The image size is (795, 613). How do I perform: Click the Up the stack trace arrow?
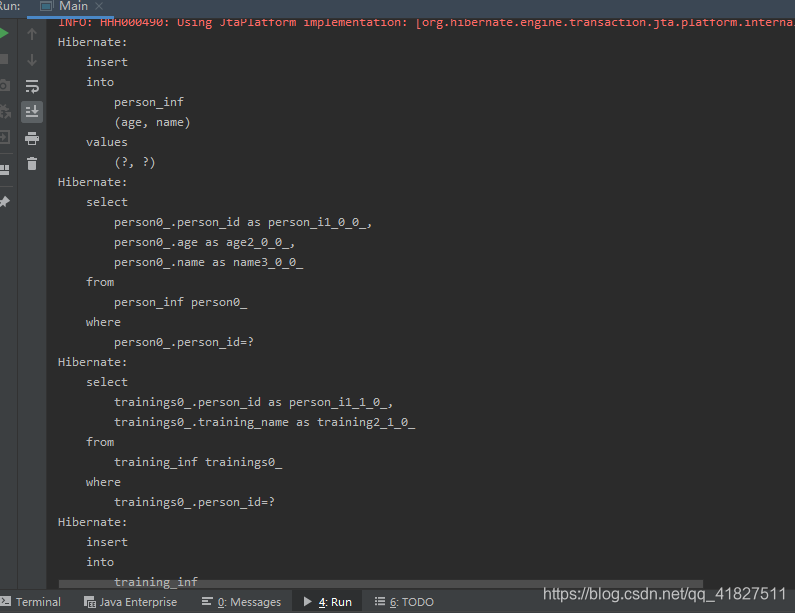click(x=32, y=34)
